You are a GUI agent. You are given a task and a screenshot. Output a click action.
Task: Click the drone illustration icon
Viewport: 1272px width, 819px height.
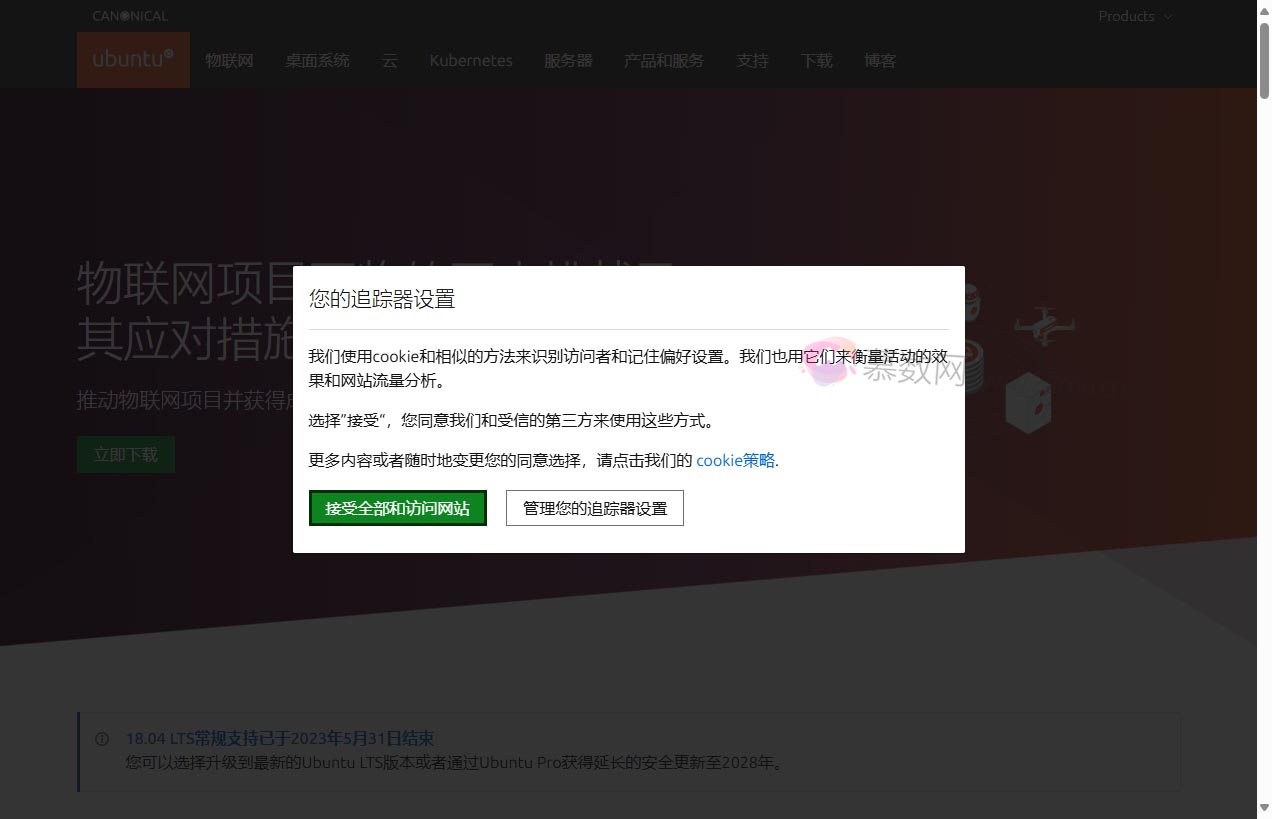coord(1043,327)
